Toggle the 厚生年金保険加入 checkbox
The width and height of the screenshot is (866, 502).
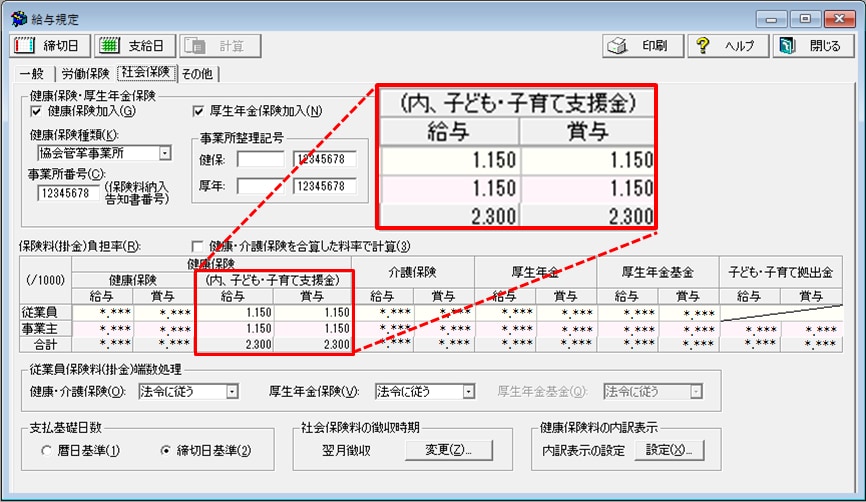pos(198,111)
